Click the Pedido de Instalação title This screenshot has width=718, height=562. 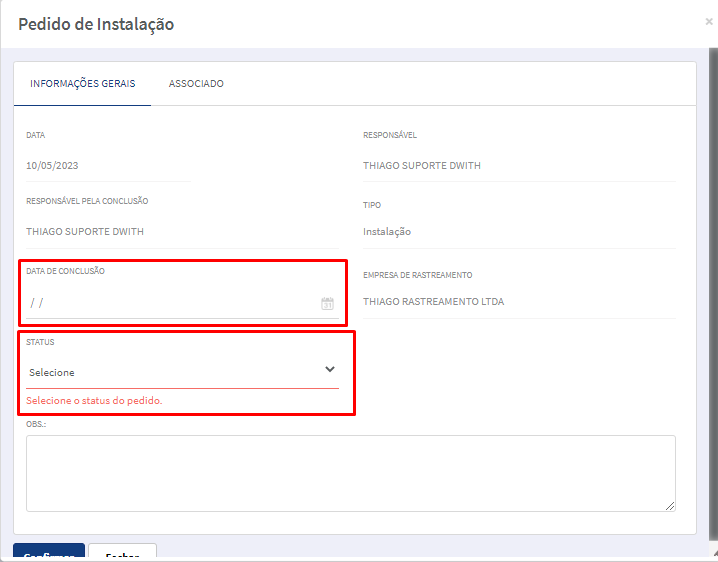[x=96, y=24]
